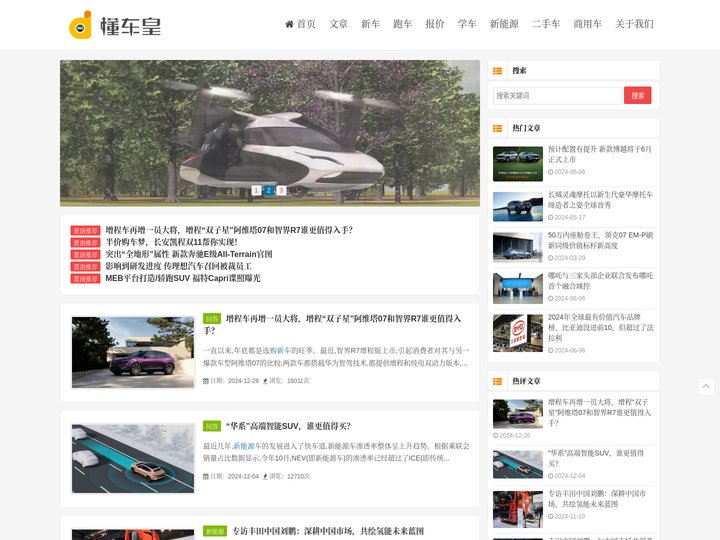Go to the 新能源 navigation item
Screen dimensions: 720x540
(x=504, y=24)
